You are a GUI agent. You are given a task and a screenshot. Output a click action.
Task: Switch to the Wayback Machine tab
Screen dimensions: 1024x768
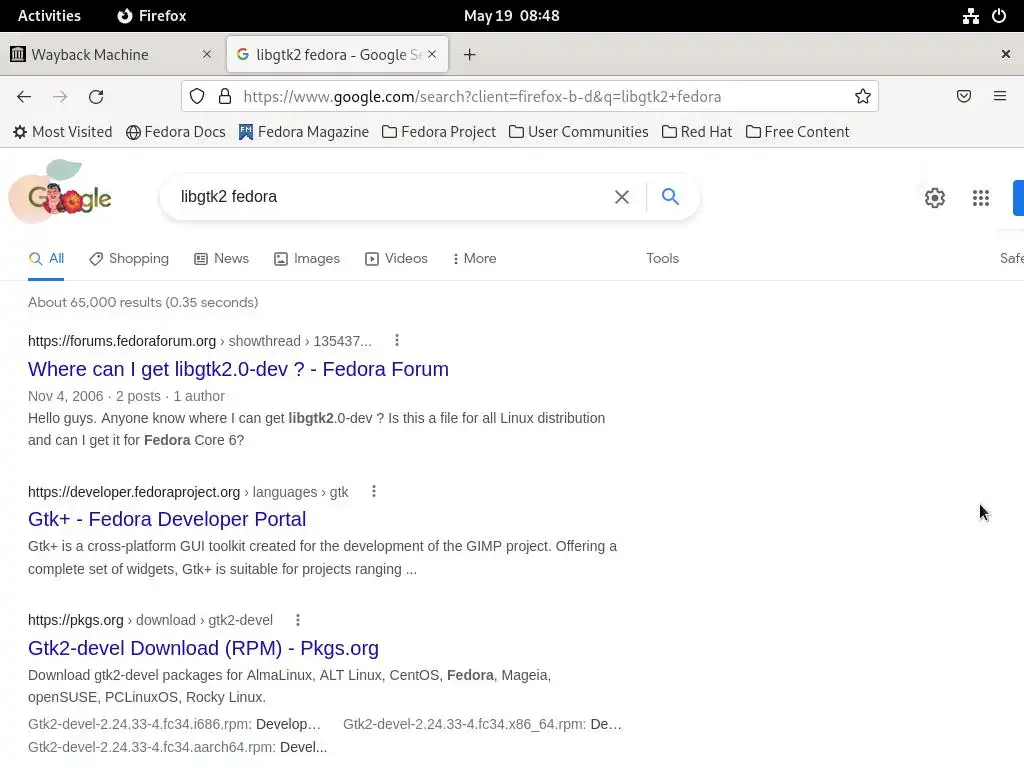[112, 54]
